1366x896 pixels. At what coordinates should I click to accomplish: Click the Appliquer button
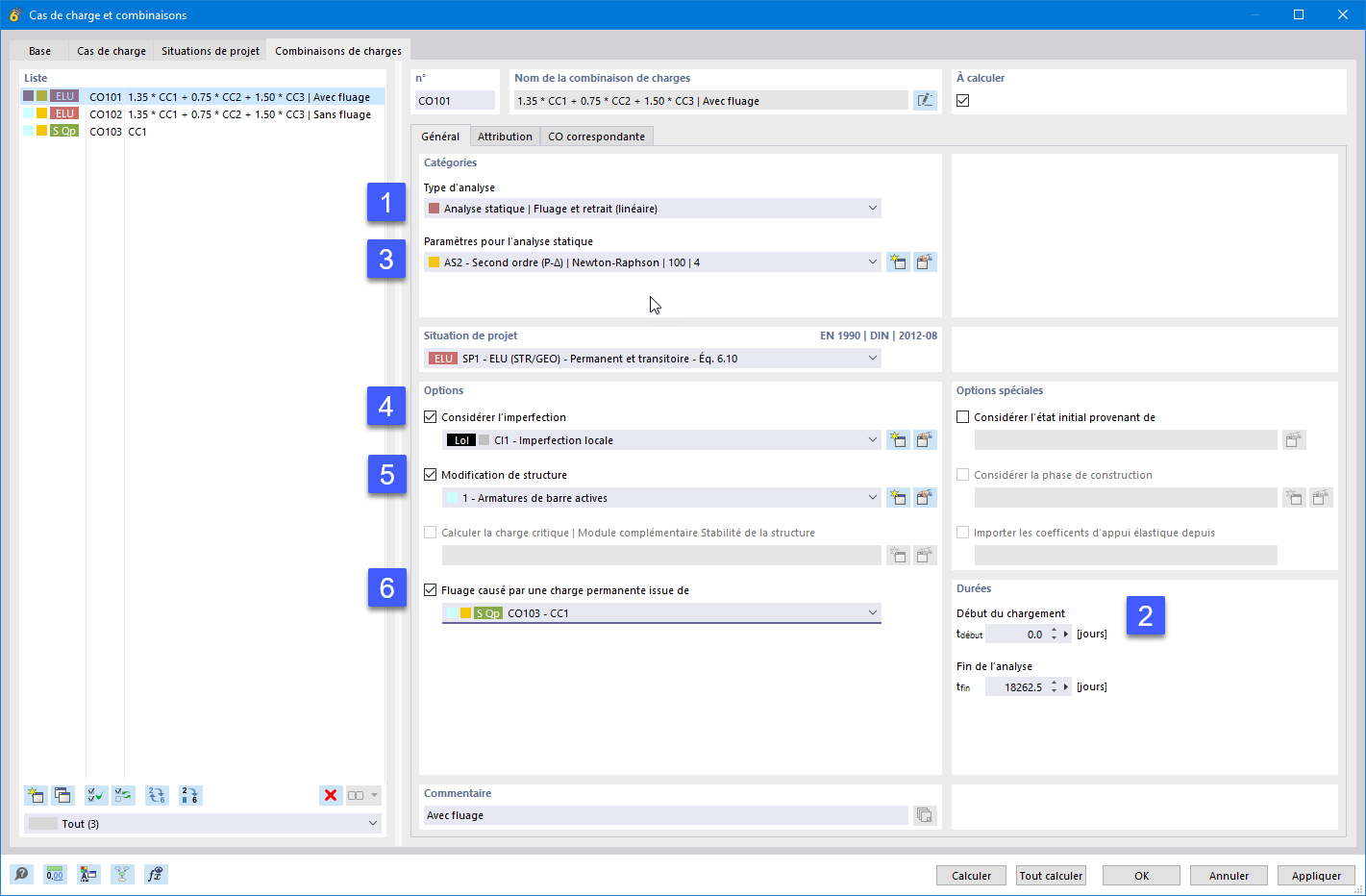(x=1316, y=876)
